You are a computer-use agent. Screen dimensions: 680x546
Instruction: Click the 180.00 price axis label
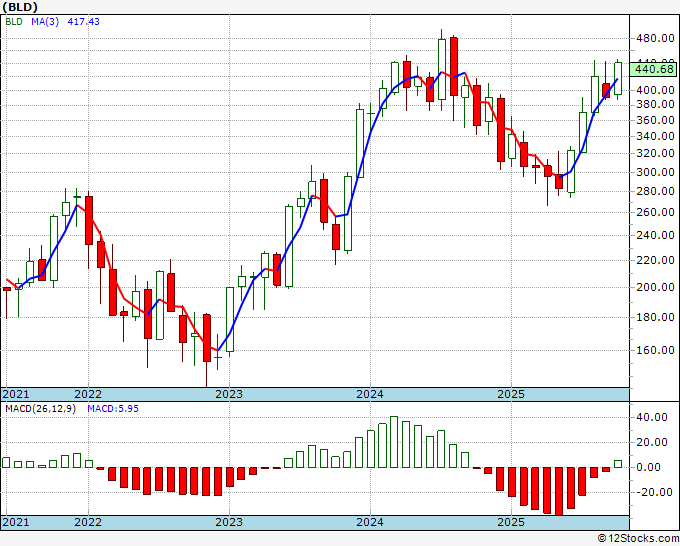[655, 317]
